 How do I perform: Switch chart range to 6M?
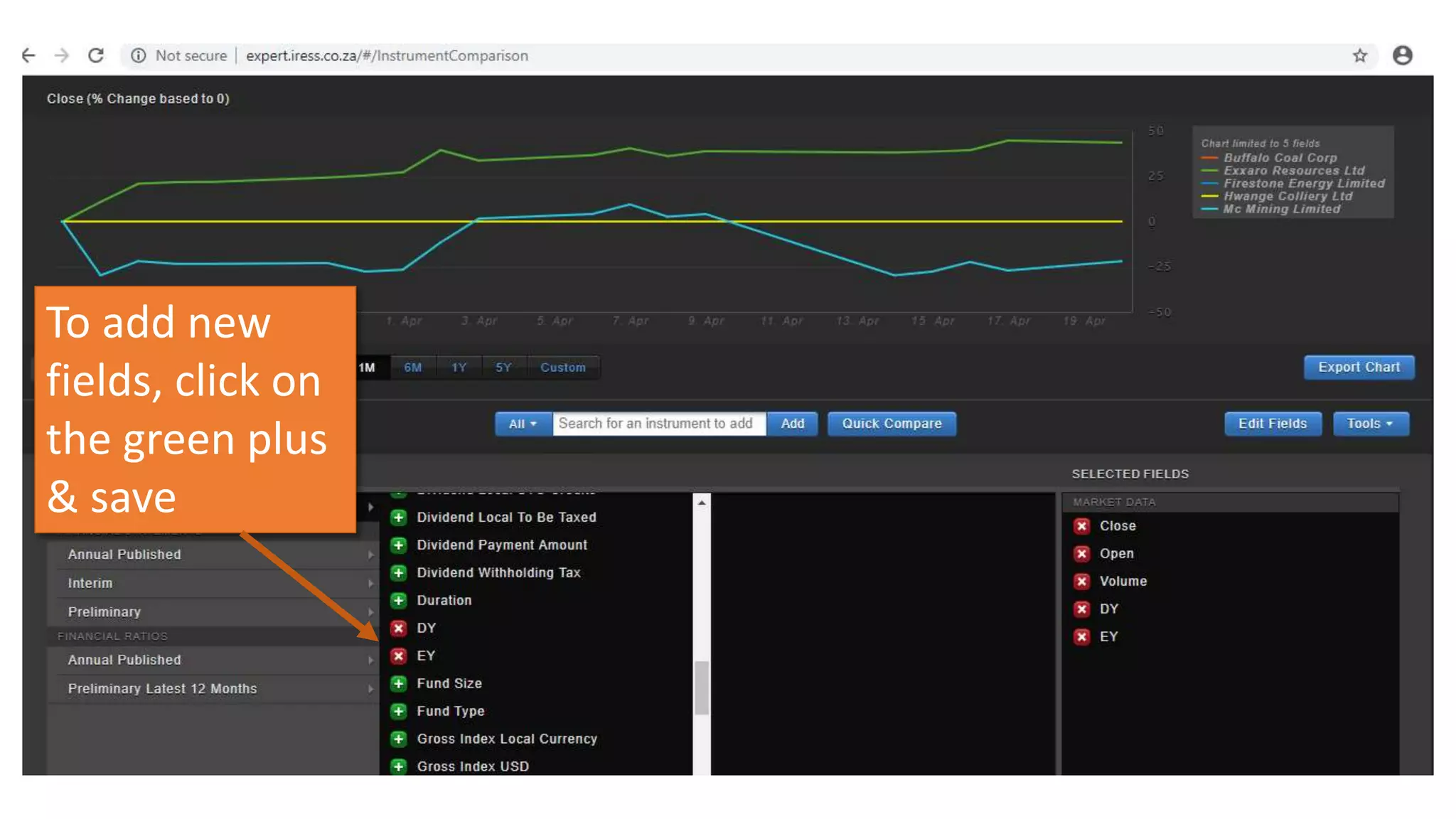click(412, 368)
